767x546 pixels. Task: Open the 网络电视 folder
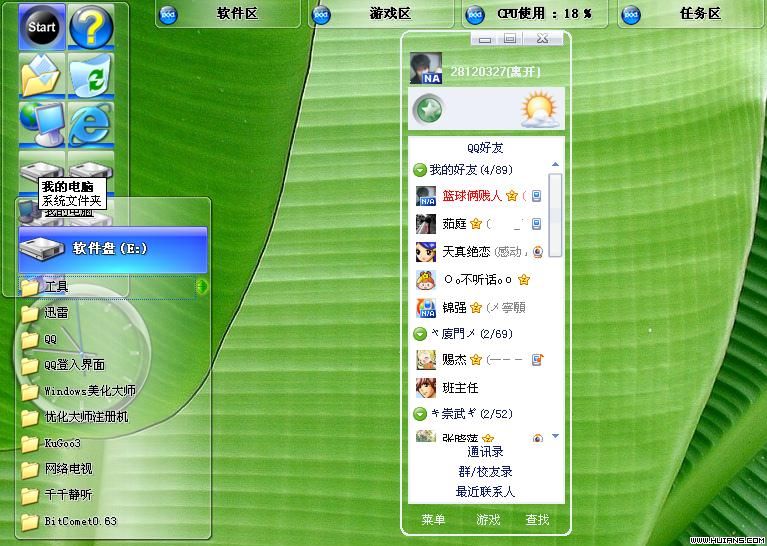pyautogui.click(x=56, y=469)
